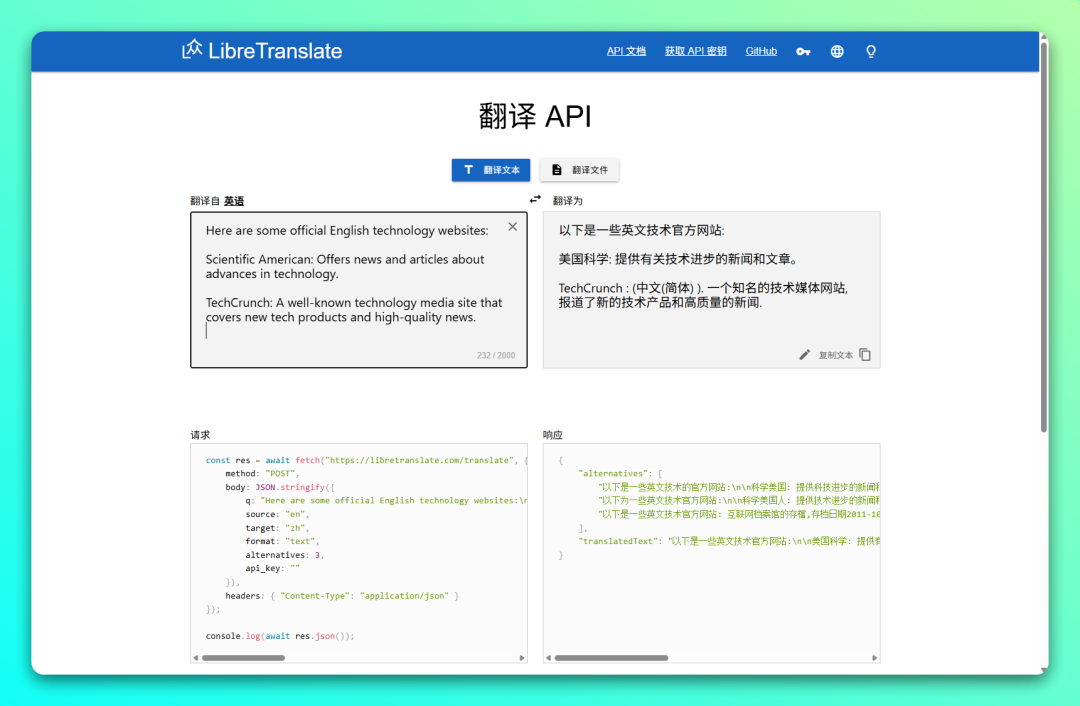Select the 翻译文本 tab

click(x=491, y=170)
